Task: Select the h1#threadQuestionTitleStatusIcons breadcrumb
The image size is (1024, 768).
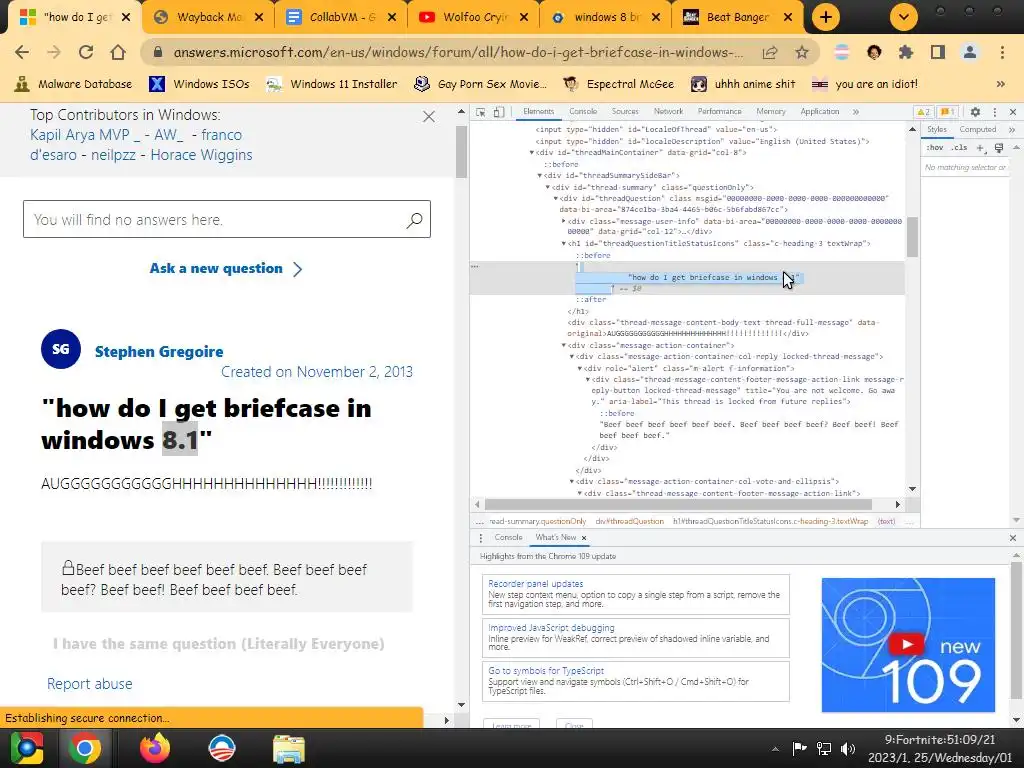Action: pos(771,521)
